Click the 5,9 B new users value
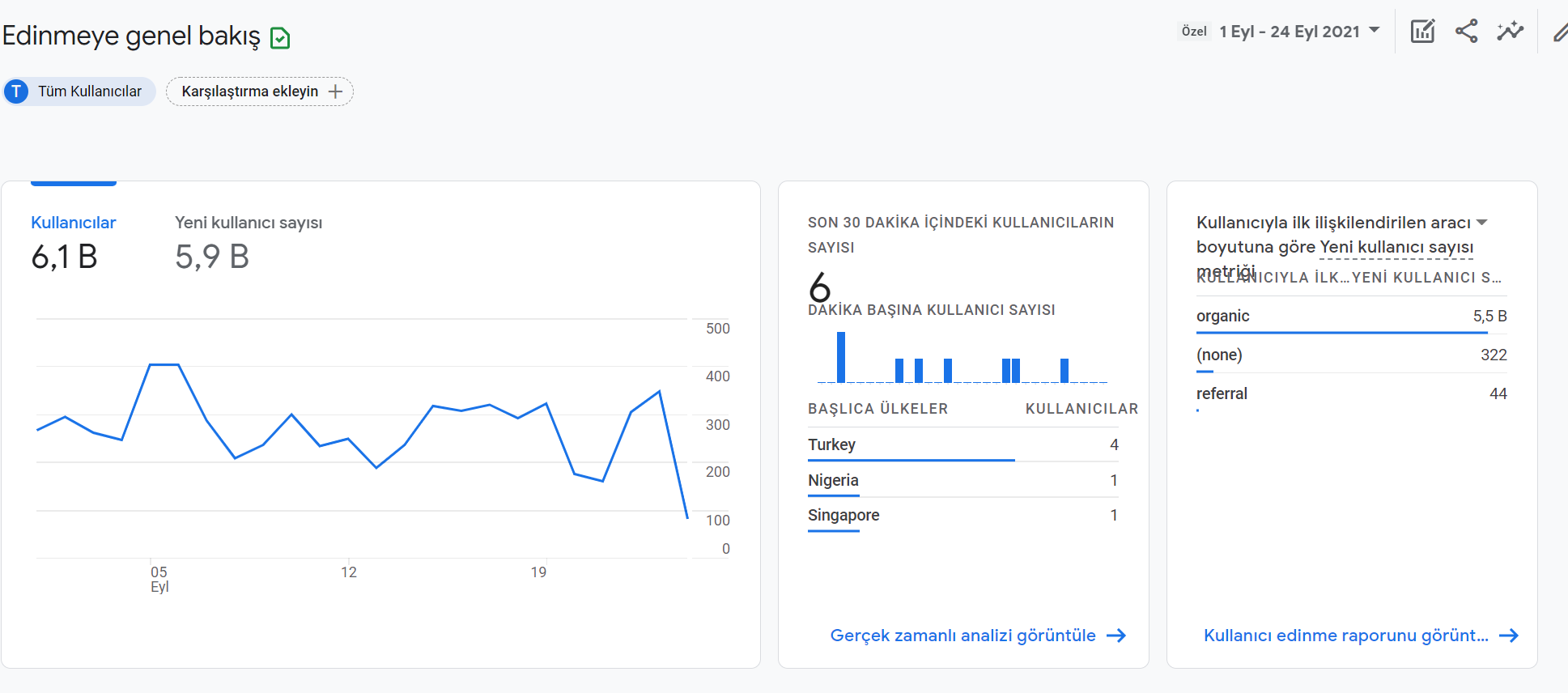Screen dimensions: 1568x693 pos(212,257)
